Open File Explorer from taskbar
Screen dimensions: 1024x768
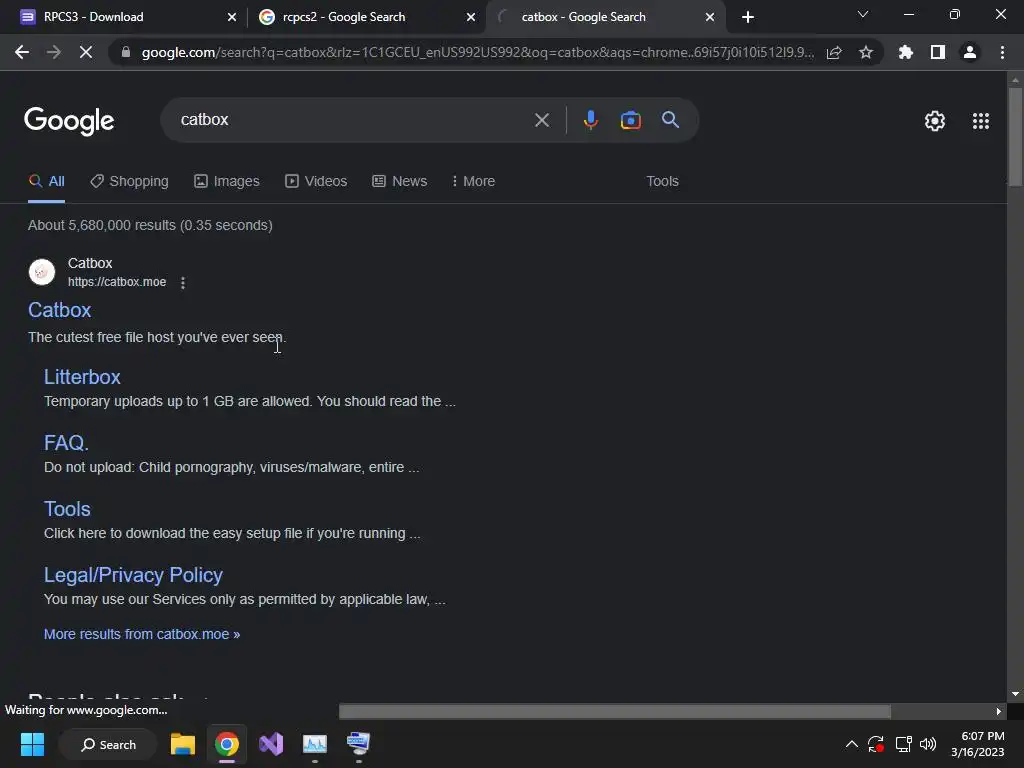[183, 744]
